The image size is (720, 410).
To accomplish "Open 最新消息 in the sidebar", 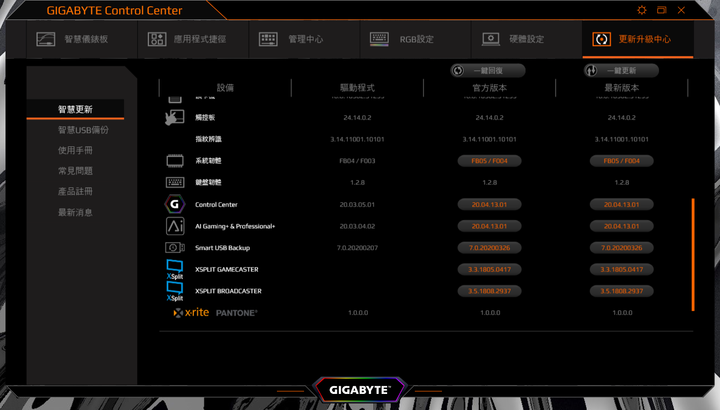I will click(x=75, y=212).
